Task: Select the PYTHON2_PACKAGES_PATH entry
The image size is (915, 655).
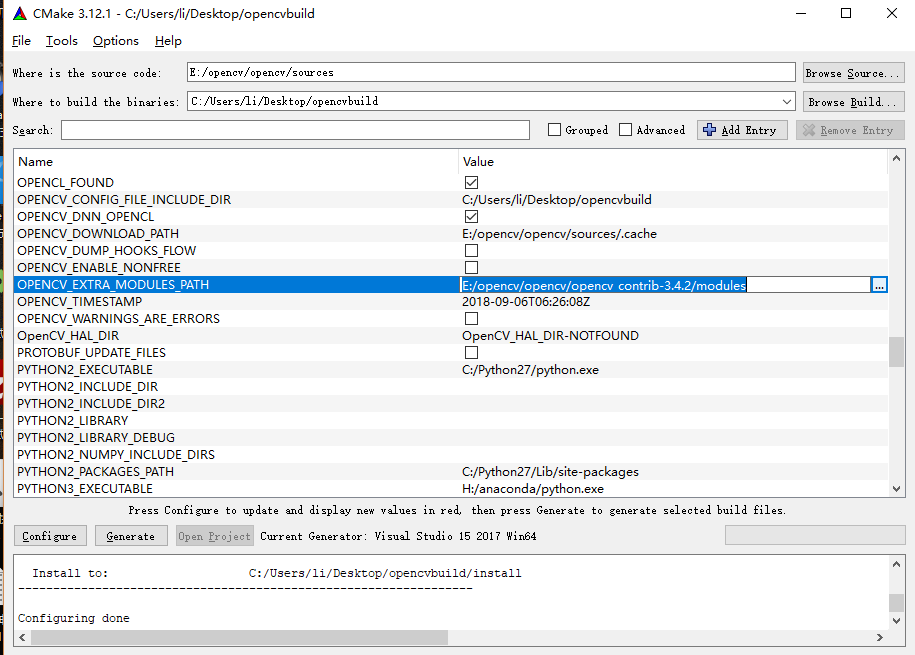Action: (x=95, y=471)
